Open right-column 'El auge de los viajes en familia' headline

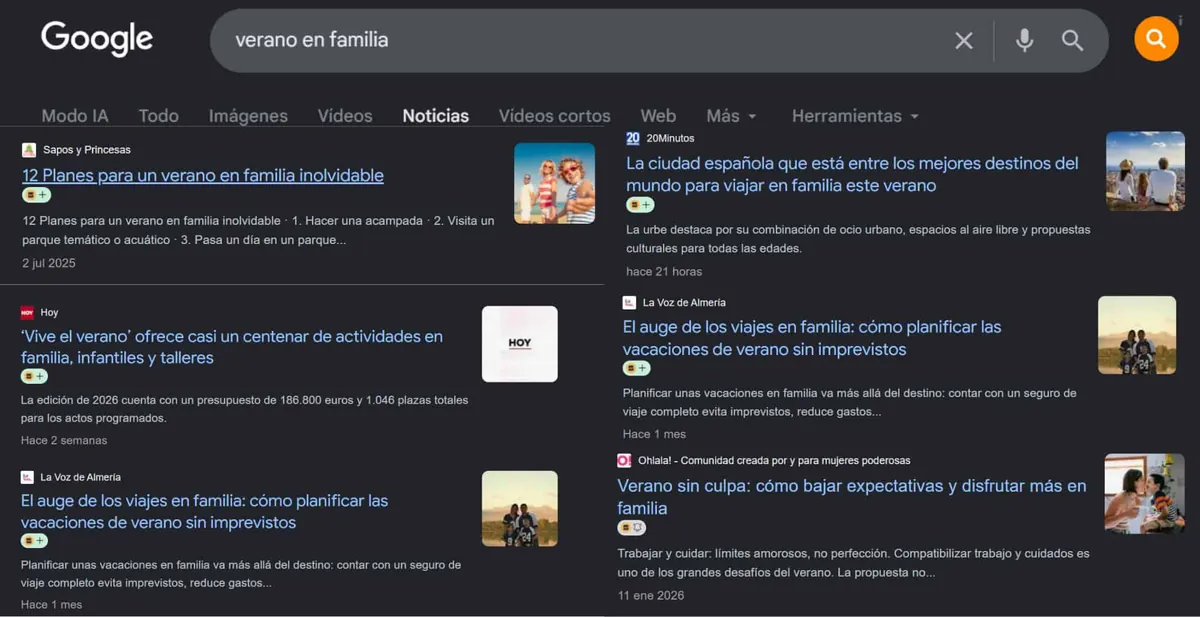click(x=812, y=338)
